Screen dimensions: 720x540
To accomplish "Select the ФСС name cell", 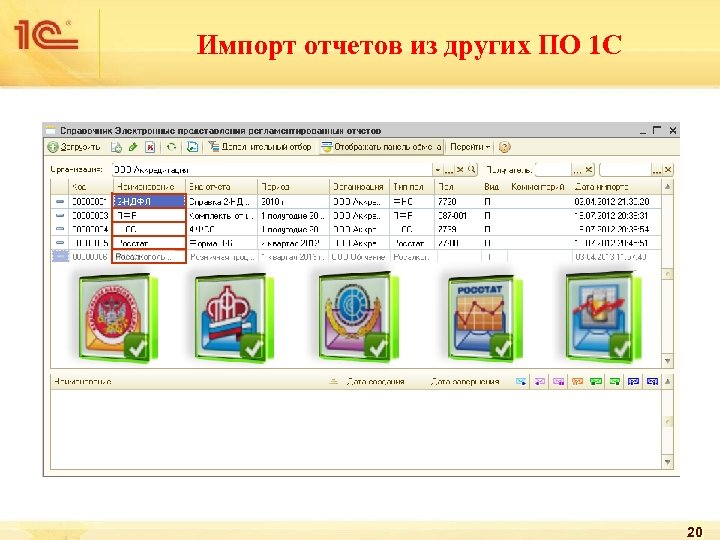I will (x=149, y=229).
